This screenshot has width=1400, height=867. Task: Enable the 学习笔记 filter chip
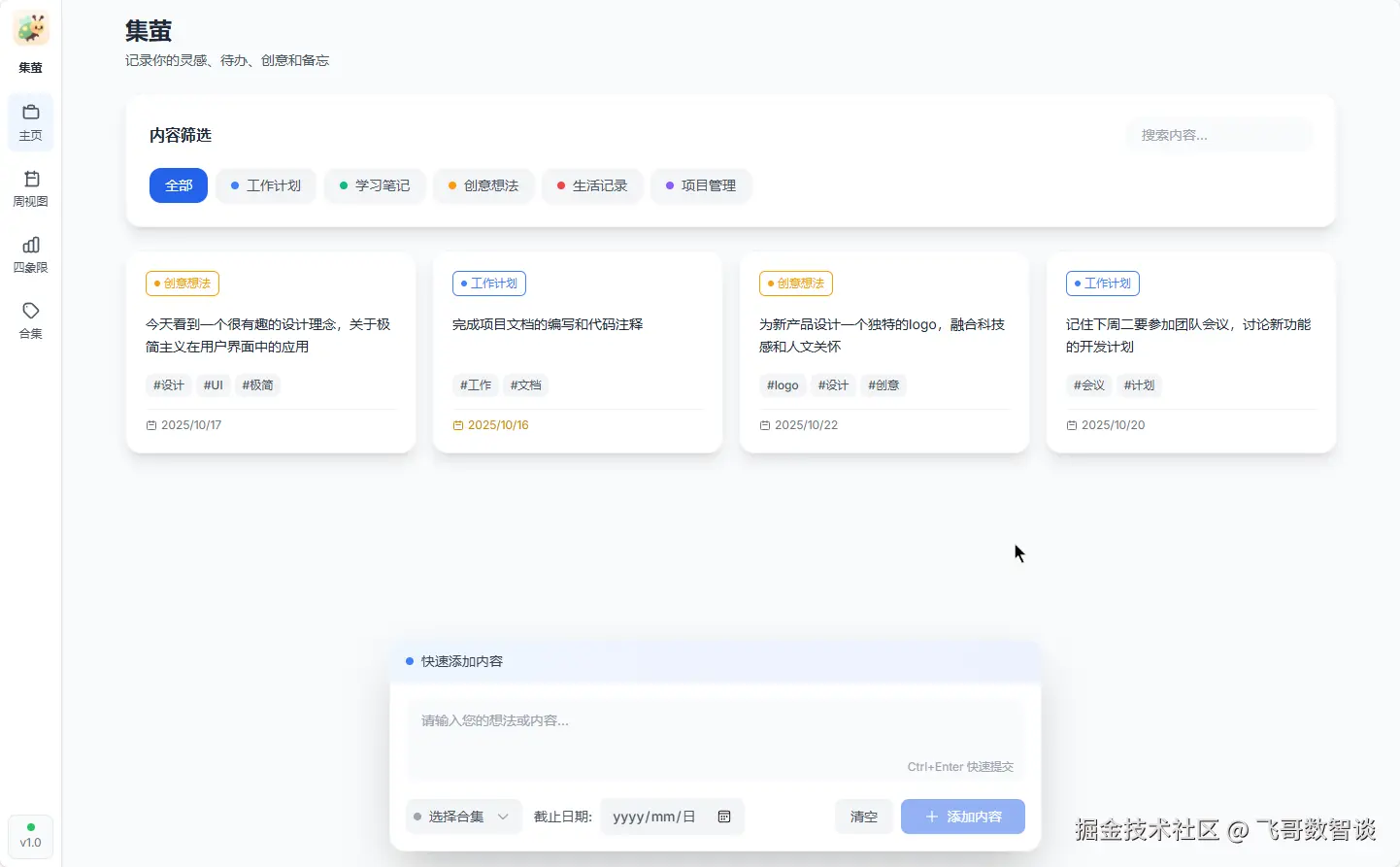375,185
